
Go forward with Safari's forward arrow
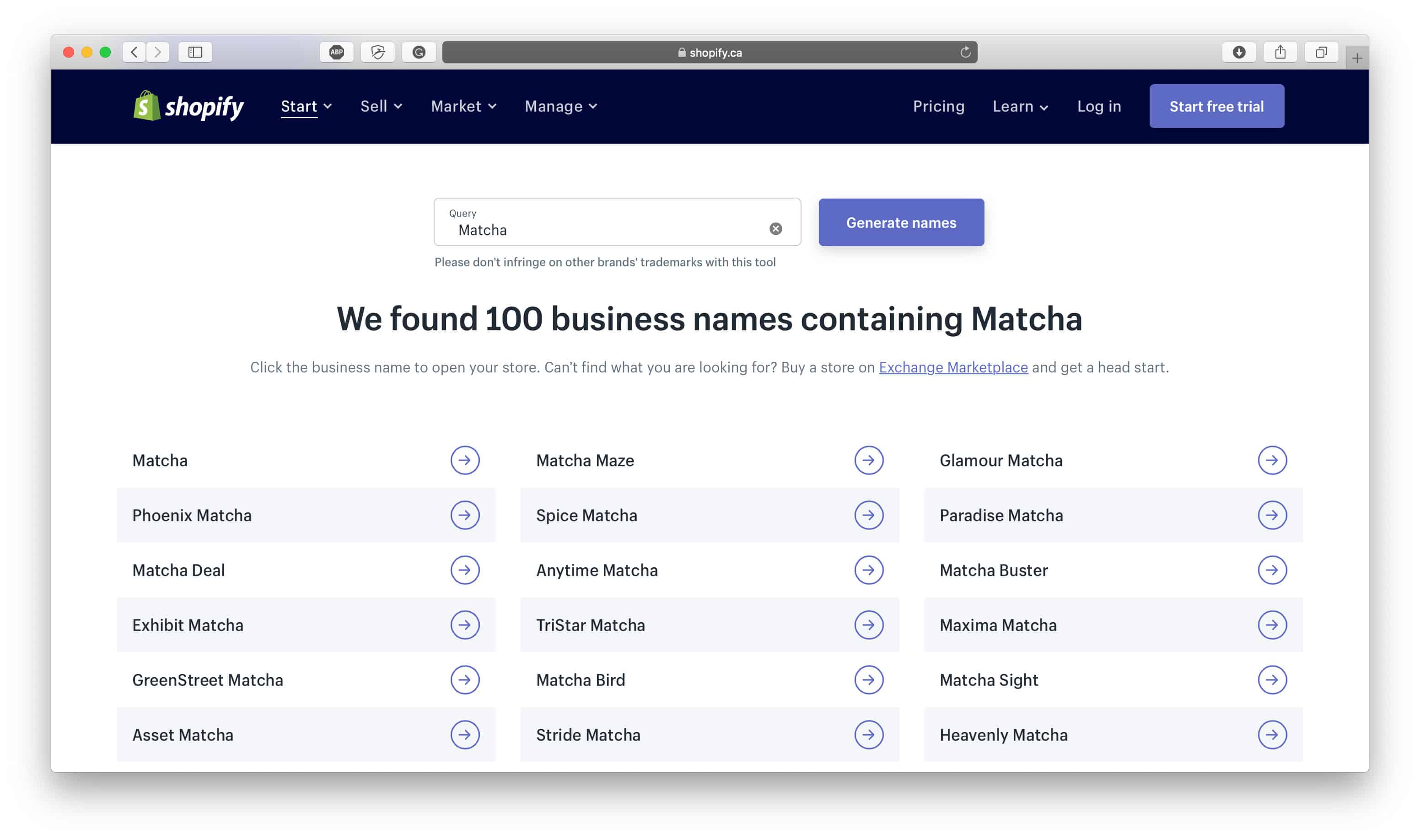pos(158,52)
